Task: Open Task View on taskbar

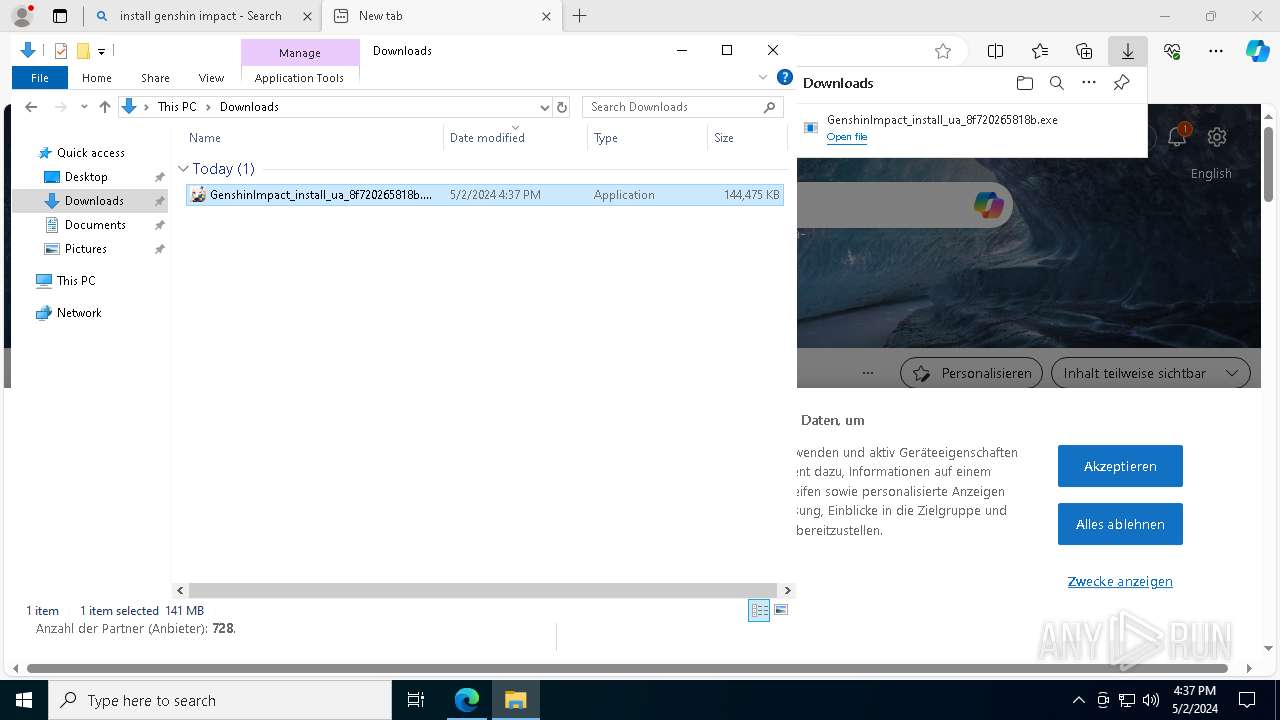Action: click(x=416, y=700)
